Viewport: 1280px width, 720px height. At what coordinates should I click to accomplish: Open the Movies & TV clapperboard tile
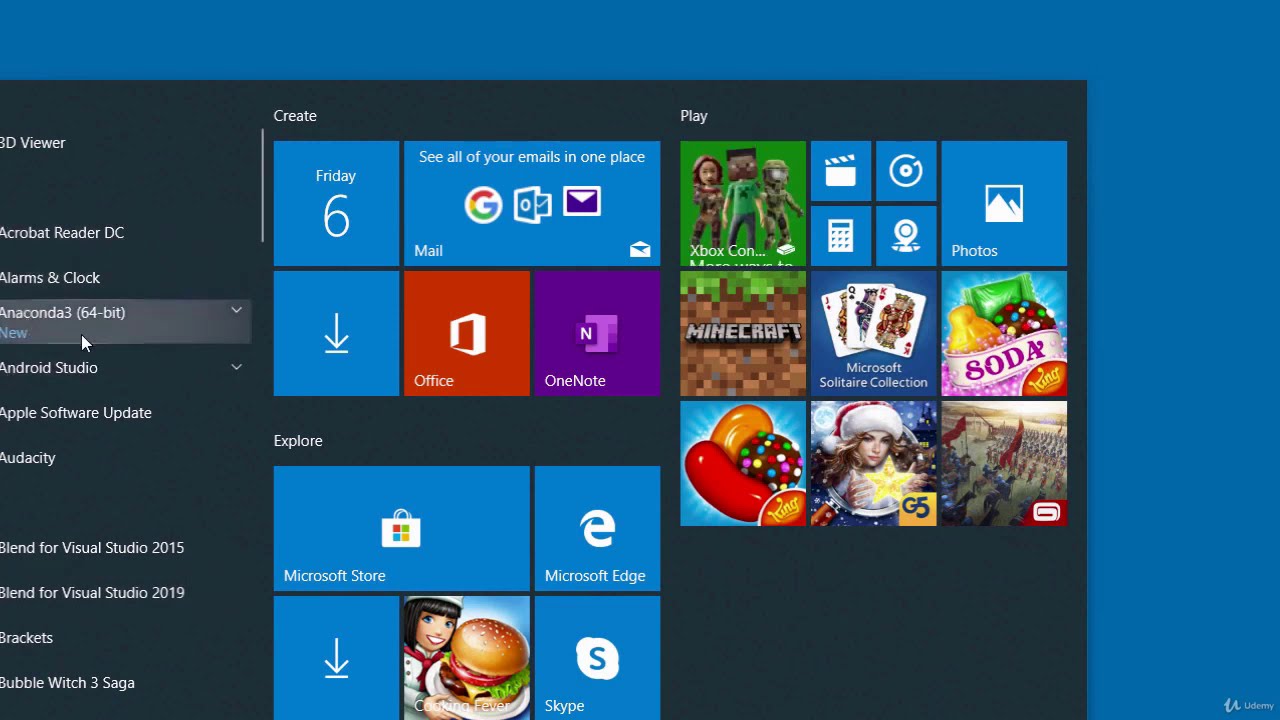[841, 171]
